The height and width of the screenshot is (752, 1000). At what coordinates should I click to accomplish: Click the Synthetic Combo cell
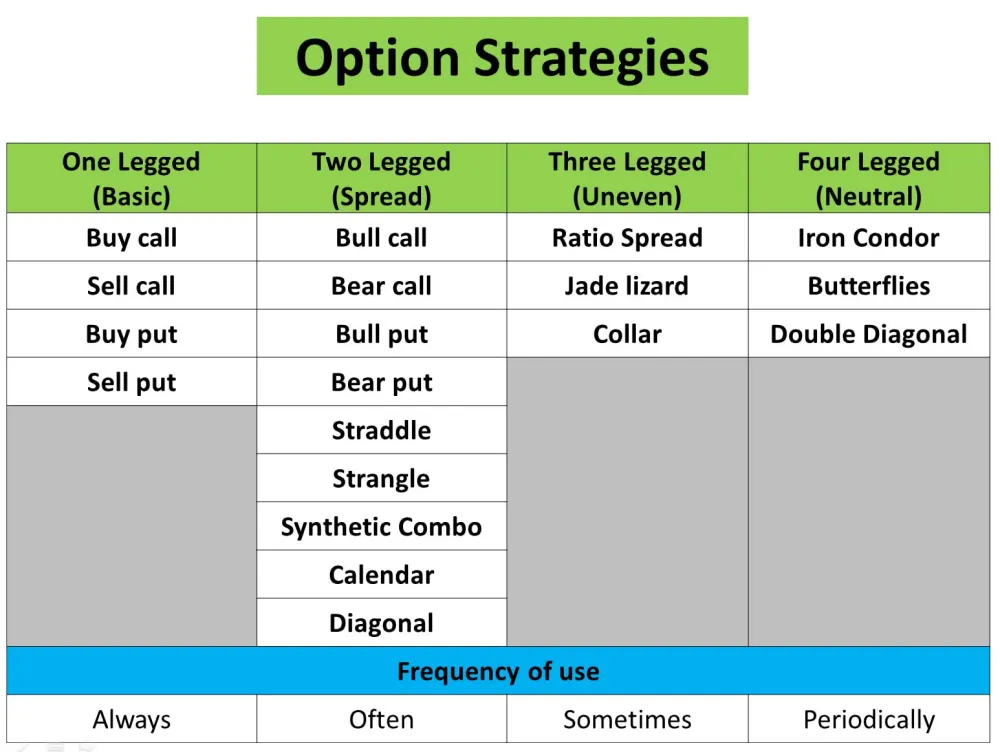click(x=381, y=526)
